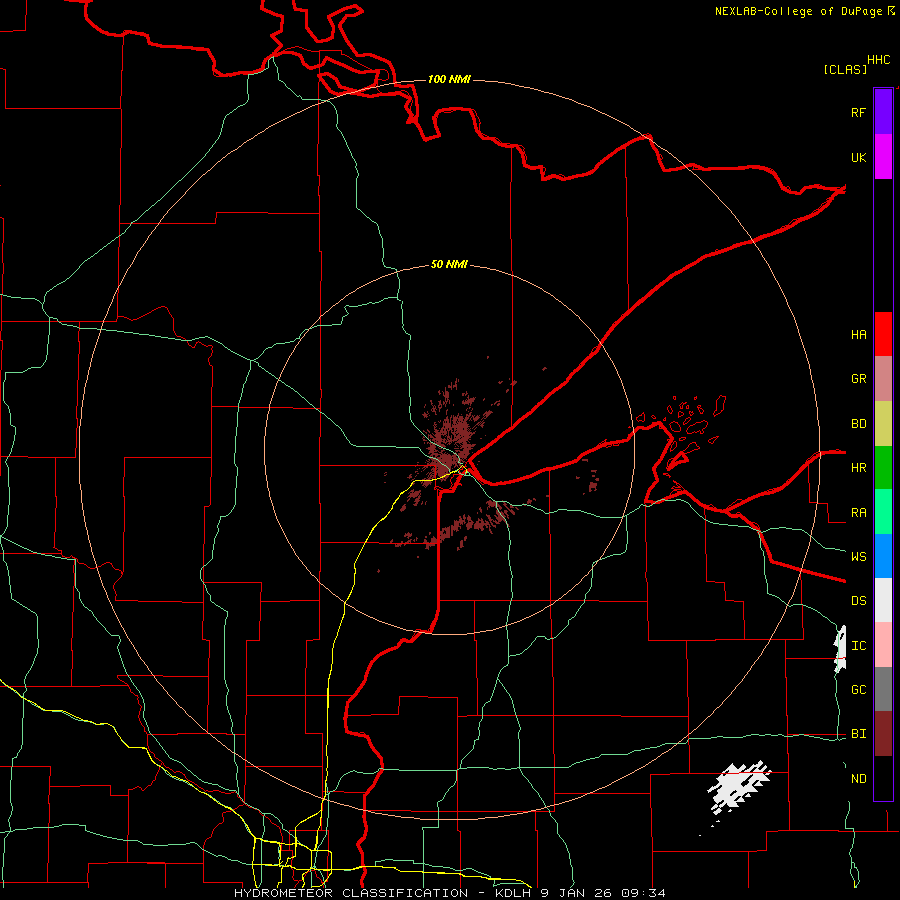The image size is (900, 900).
Task: Click the small white echo by IC label
Action: [840, 649]
